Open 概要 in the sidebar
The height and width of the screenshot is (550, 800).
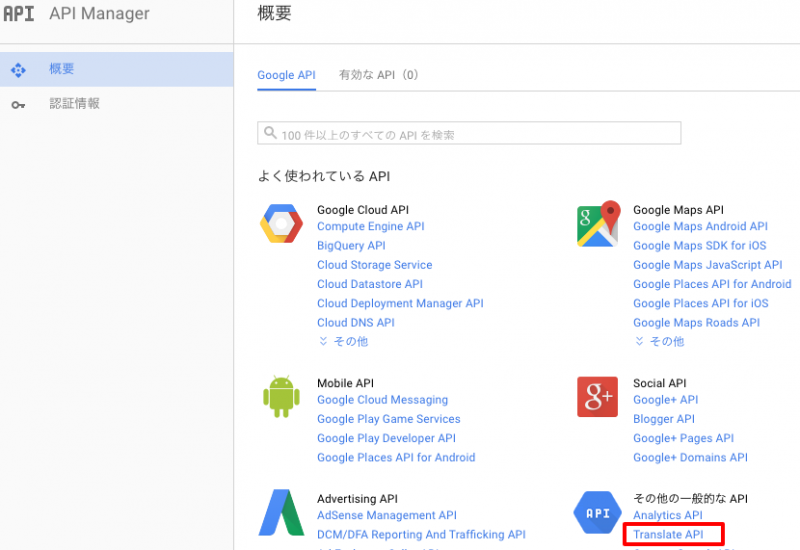coord(117,69)
